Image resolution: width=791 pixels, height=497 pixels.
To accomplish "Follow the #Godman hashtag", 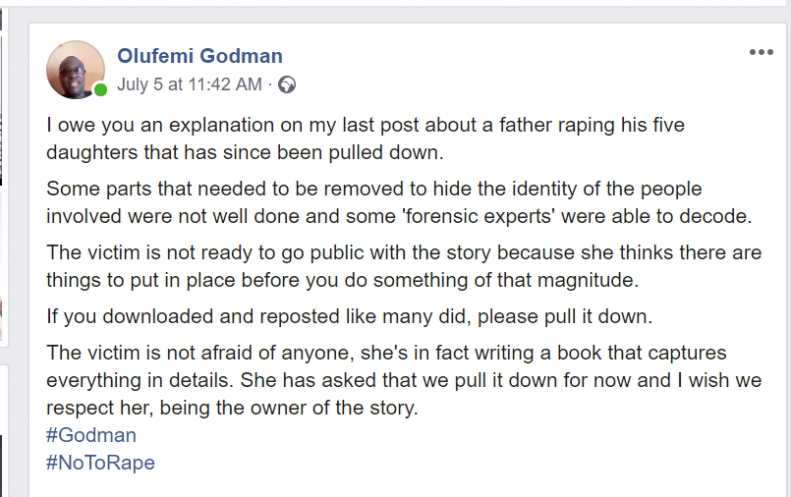I will (91, 435).
